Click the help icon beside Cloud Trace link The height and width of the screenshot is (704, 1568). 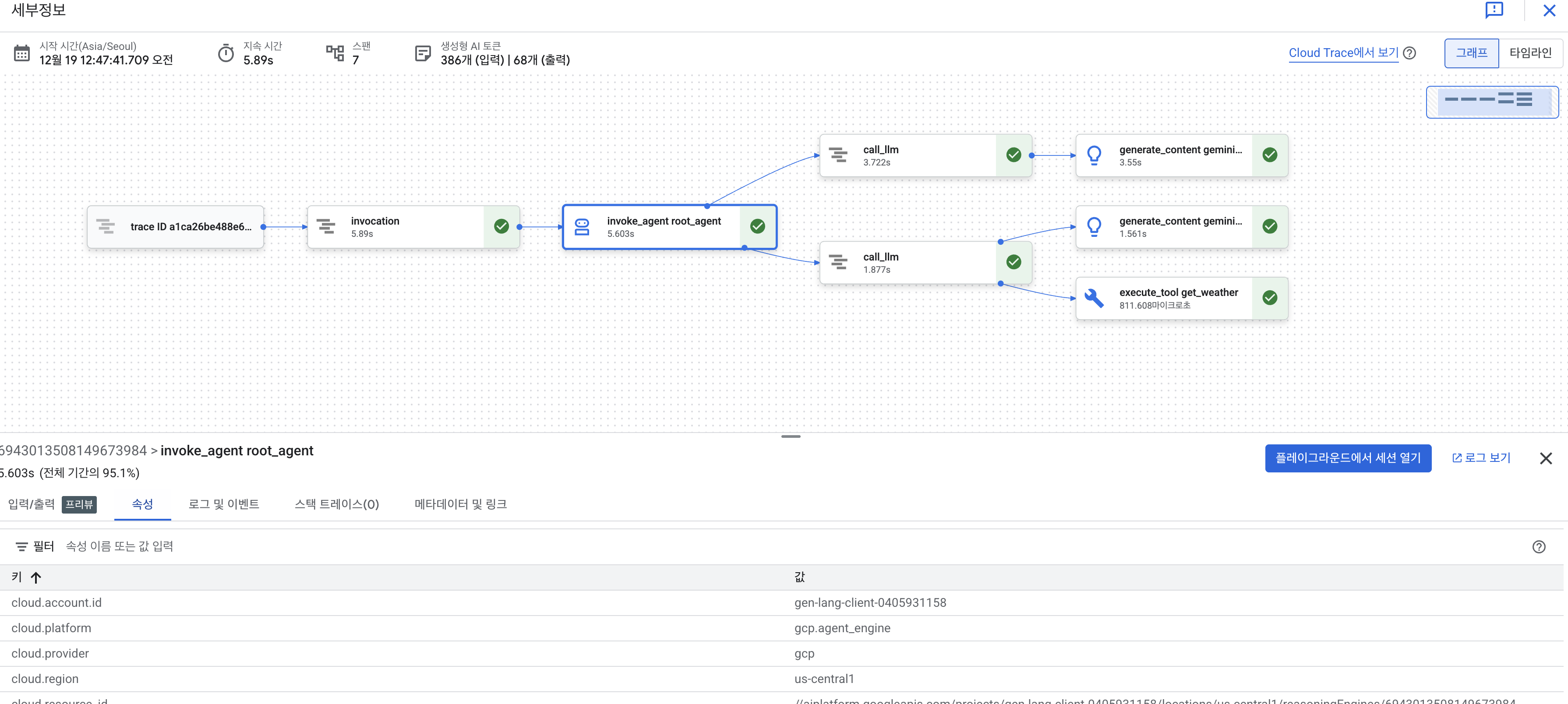[1409, 53]
